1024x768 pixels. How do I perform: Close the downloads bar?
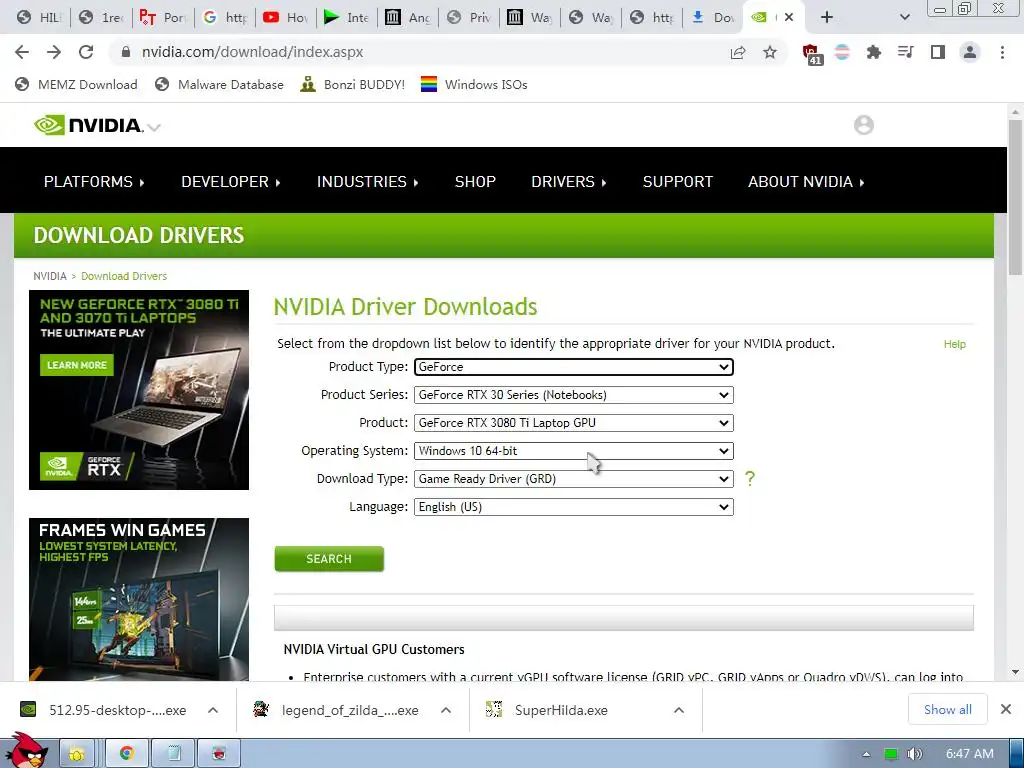point(1006,709)
